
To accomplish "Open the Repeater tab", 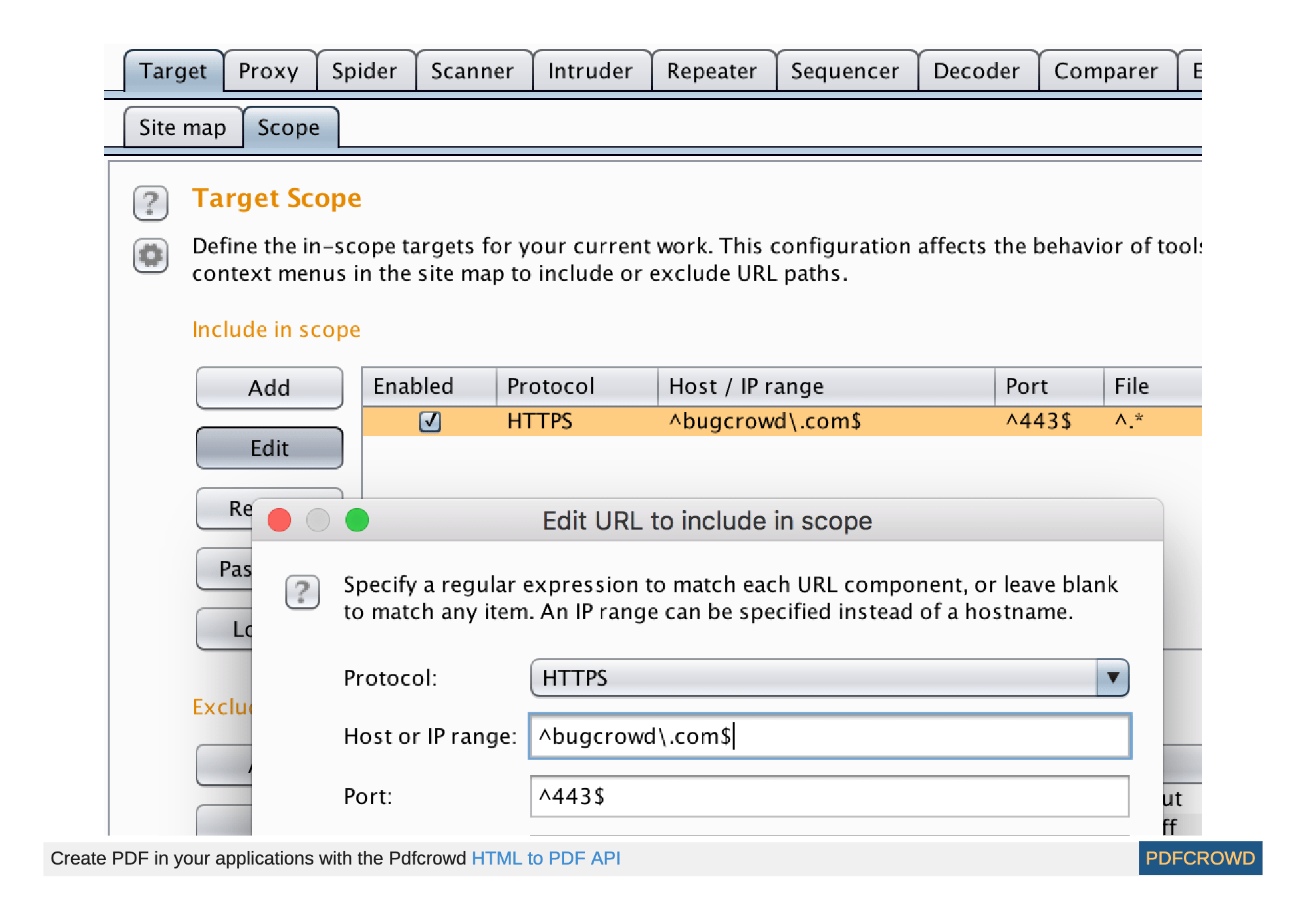I will [x=711, y=71].
